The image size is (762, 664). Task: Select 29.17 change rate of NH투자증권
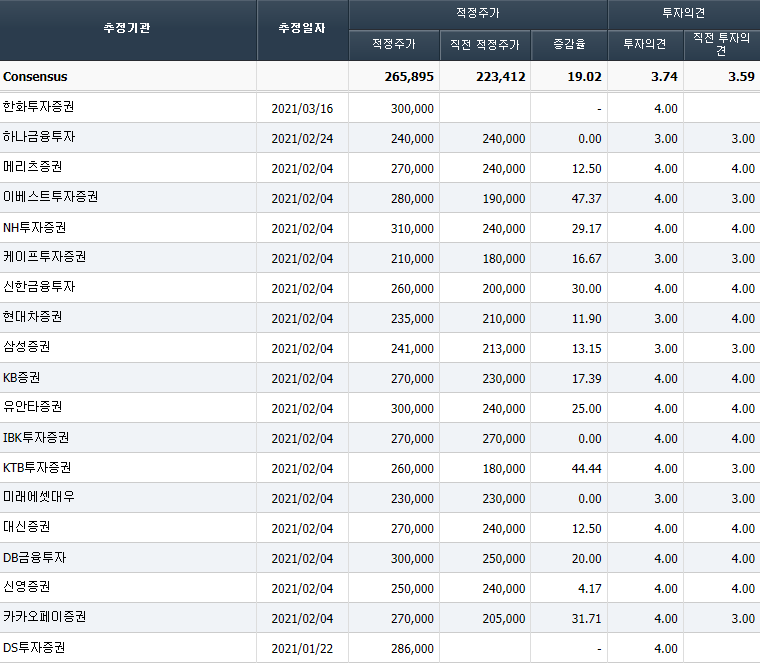(587, 229)
